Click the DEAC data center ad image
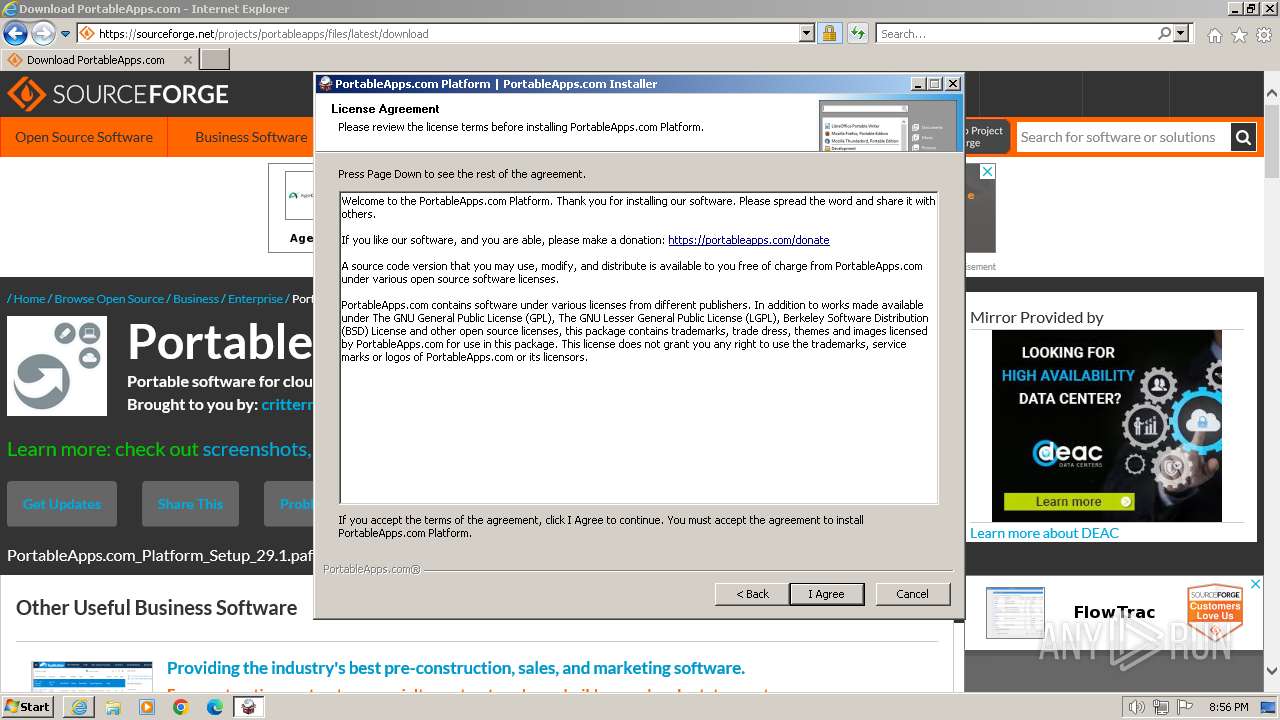Viewport: 1280px width, 720px height. point(1107,425)
